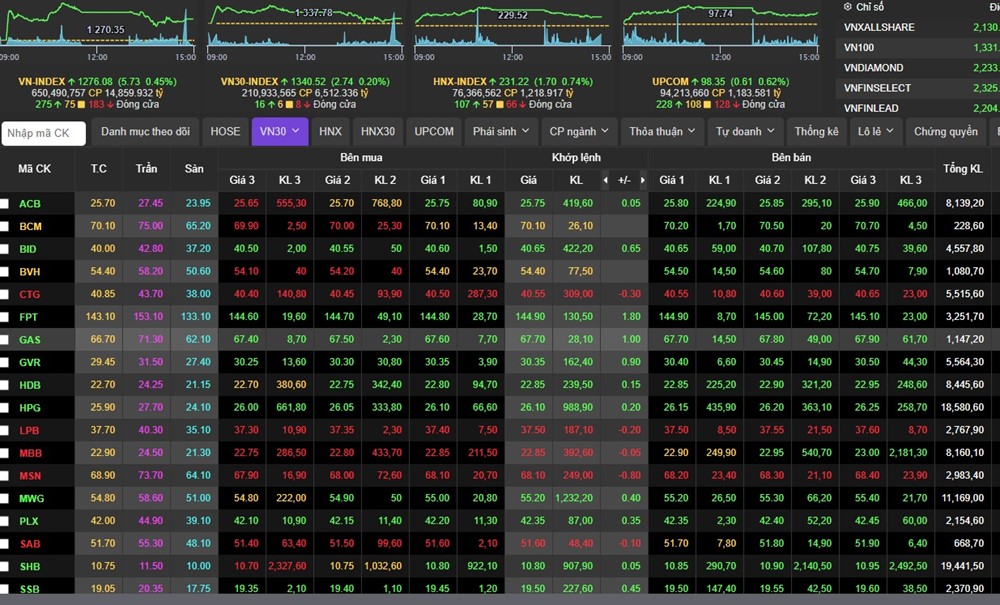Click the SHB ticker symbol
The image size is (1000, 605).
[x=29, y=567]
